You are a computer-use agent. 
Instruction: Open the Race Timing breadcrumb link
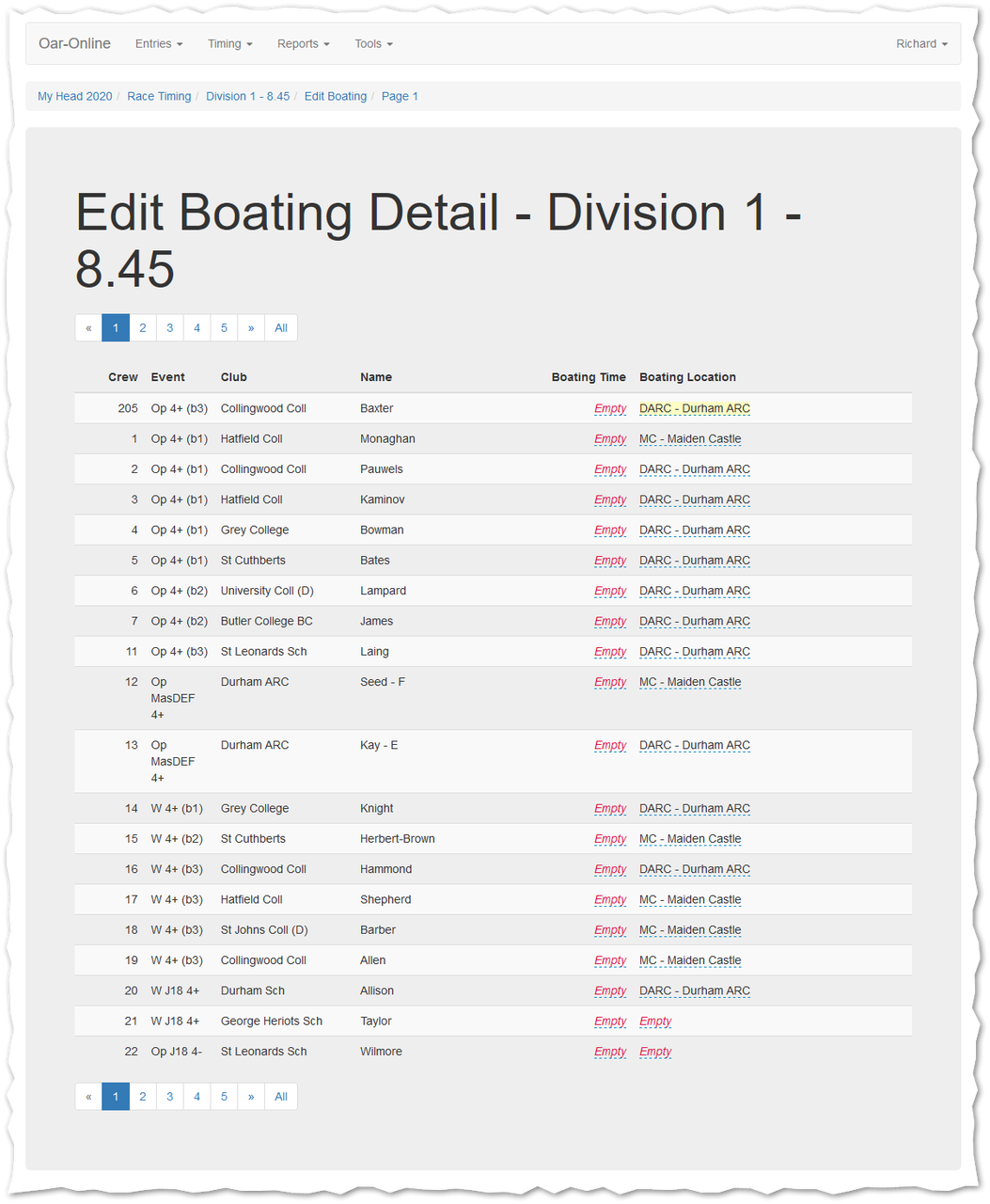point(159,96)
